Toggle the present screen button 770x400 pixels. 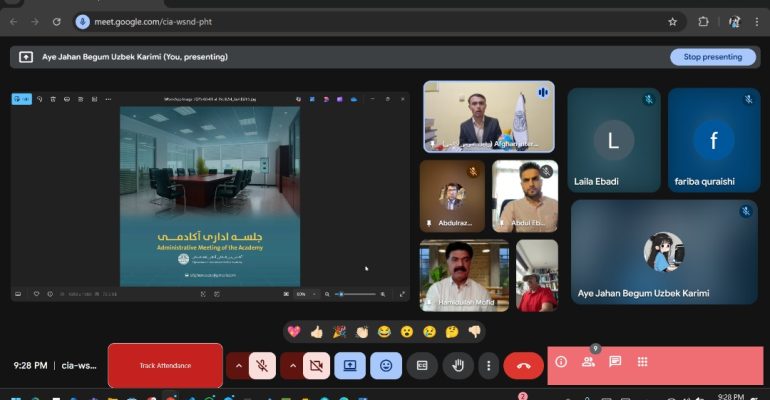(x=350, y=366)
